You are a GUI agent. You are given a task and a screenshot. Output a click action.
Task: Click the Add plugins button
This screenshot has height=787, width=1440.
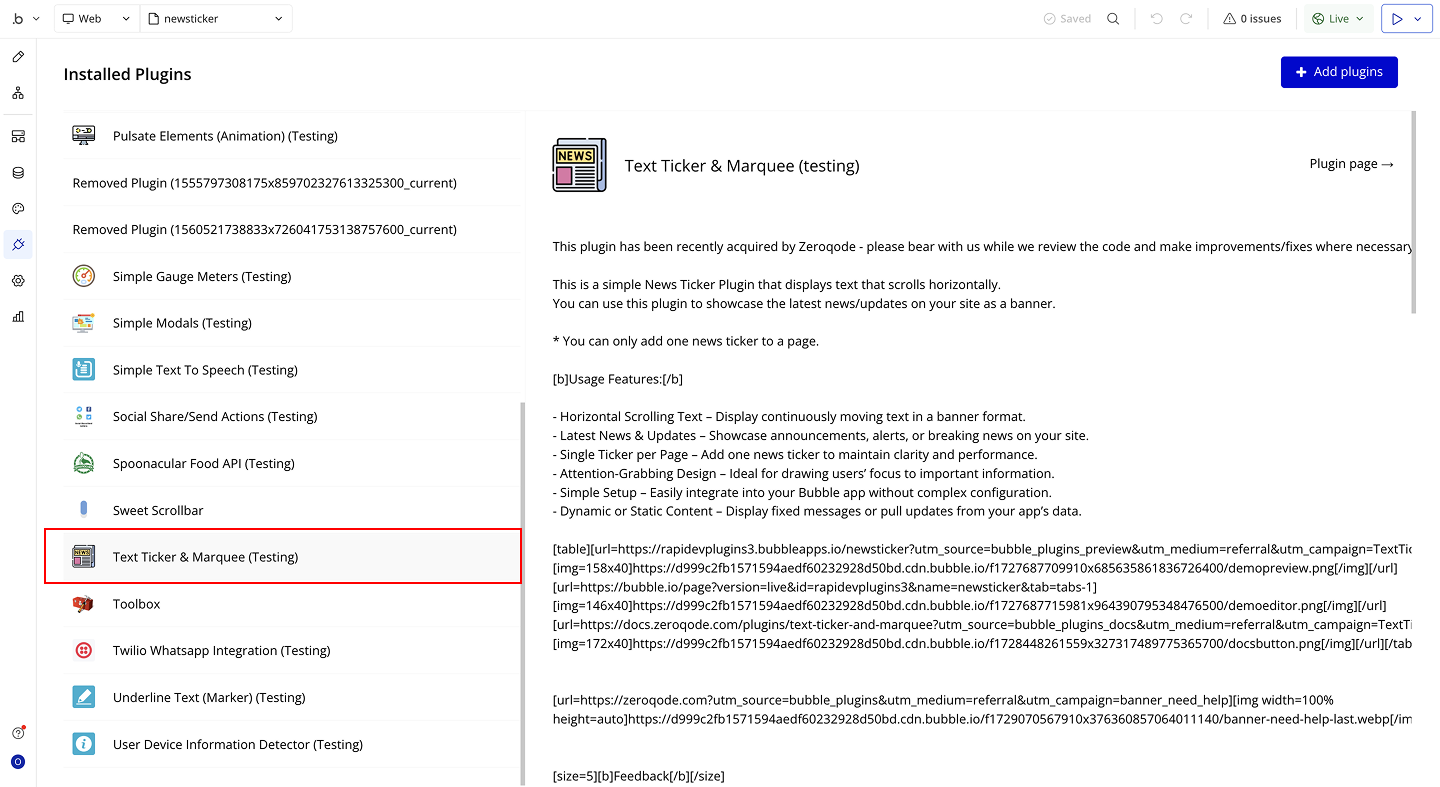click(1339, 72)
